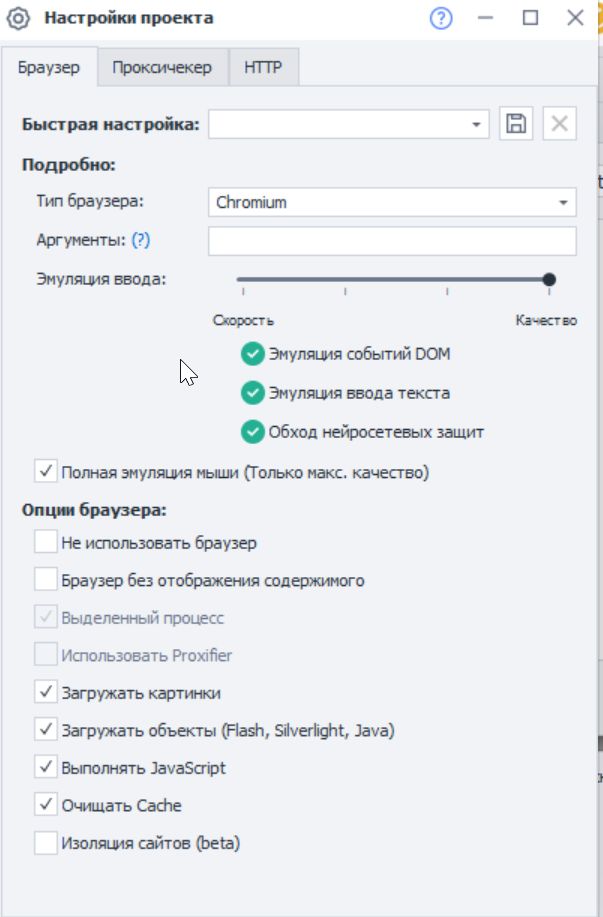Image resolution: width=603 pixels, height=917 pixels.
Task: Switch to the Проксичекер tab
Action: (162, 68)
